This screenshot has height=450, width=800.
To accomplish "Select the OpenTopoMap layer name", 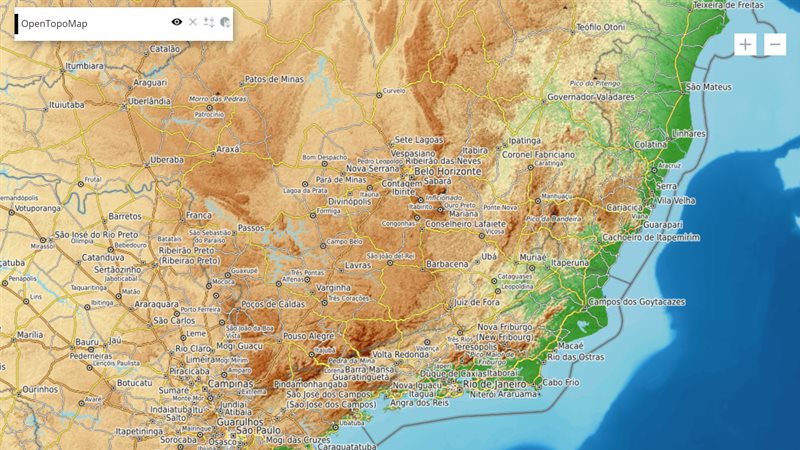I will (54, 23).
